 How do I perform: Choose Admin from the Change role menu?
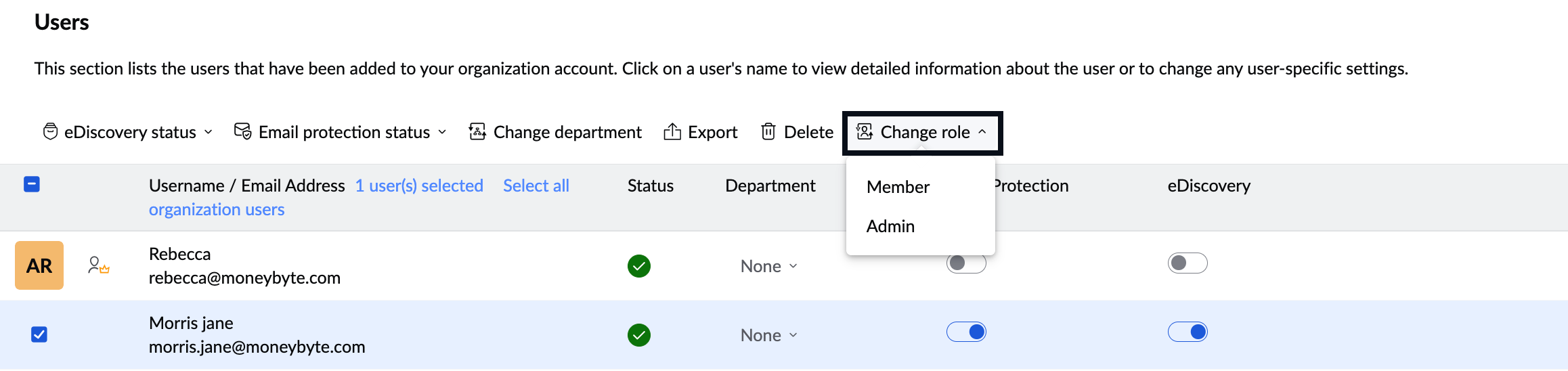click(890, 226)
